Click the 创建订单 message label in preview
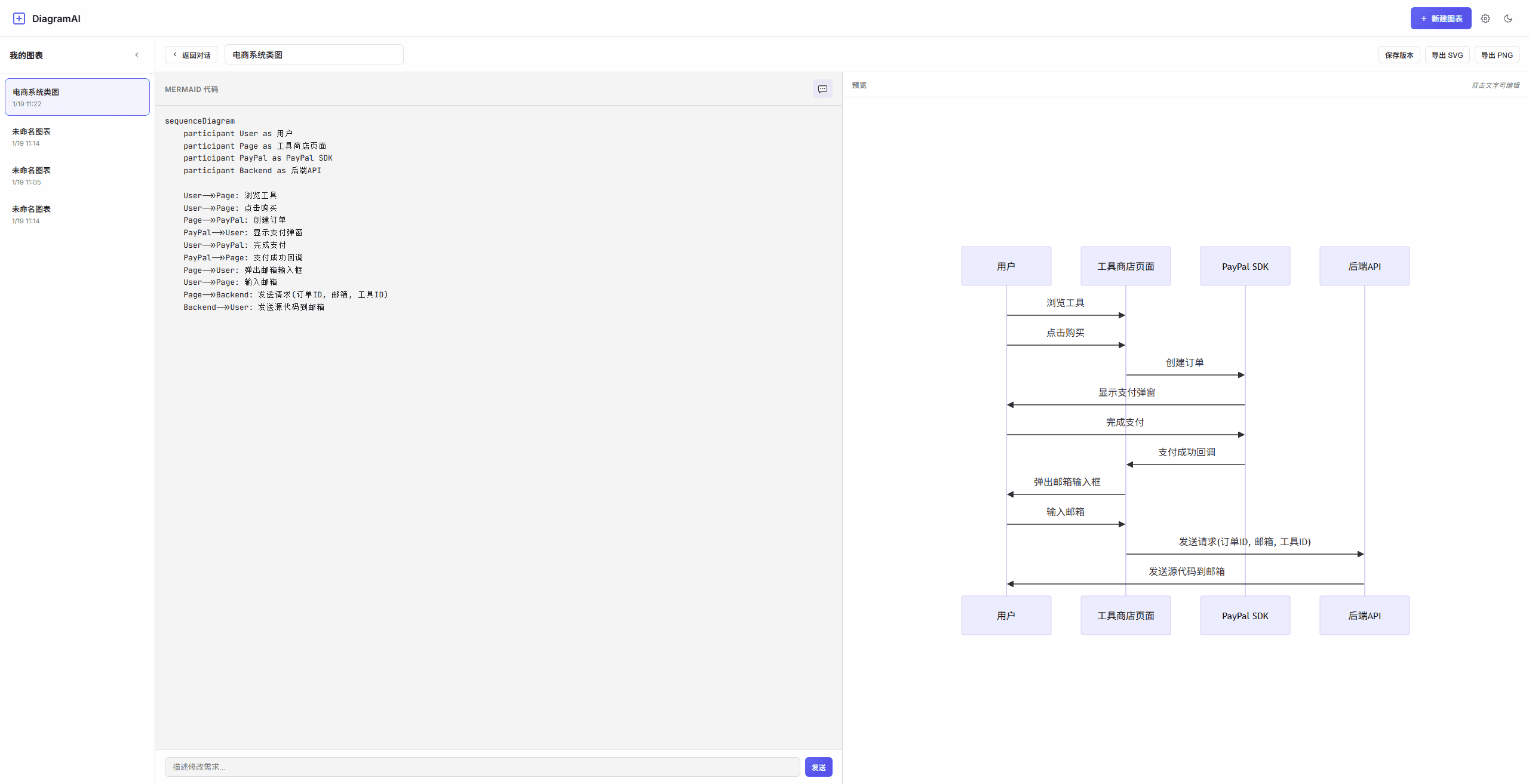1529x784 pixels. point(1184,362)
